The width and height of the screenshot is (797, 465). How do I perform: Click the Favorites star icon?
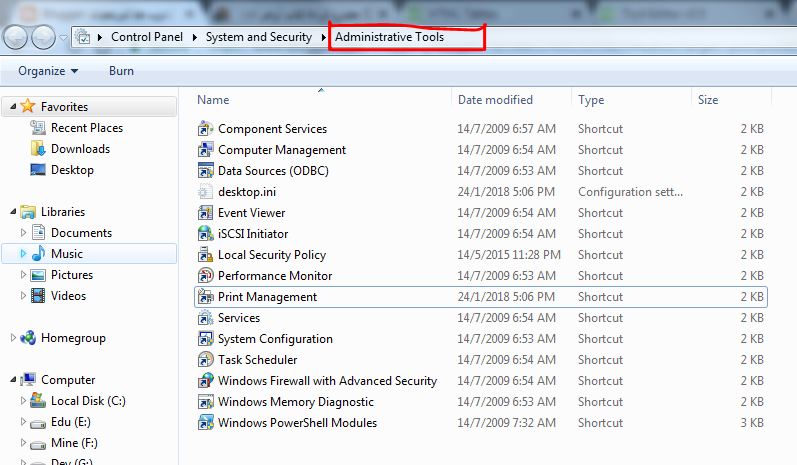tap(27, 106)
